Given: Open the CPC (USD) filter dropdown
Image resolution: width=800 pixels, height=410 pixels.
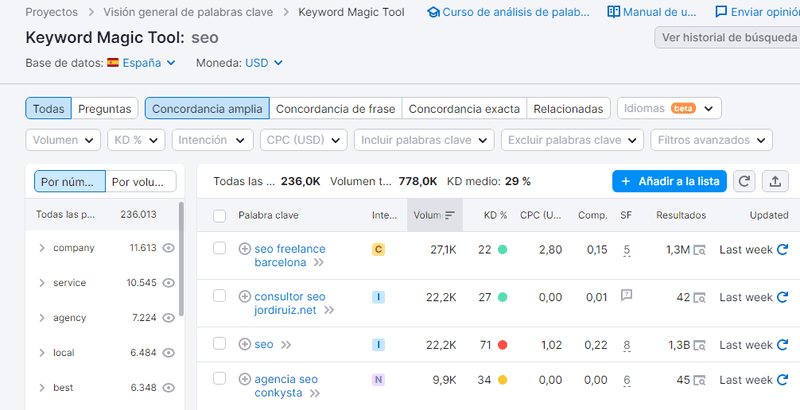Looking at the screenshot, I should [304, 140].
